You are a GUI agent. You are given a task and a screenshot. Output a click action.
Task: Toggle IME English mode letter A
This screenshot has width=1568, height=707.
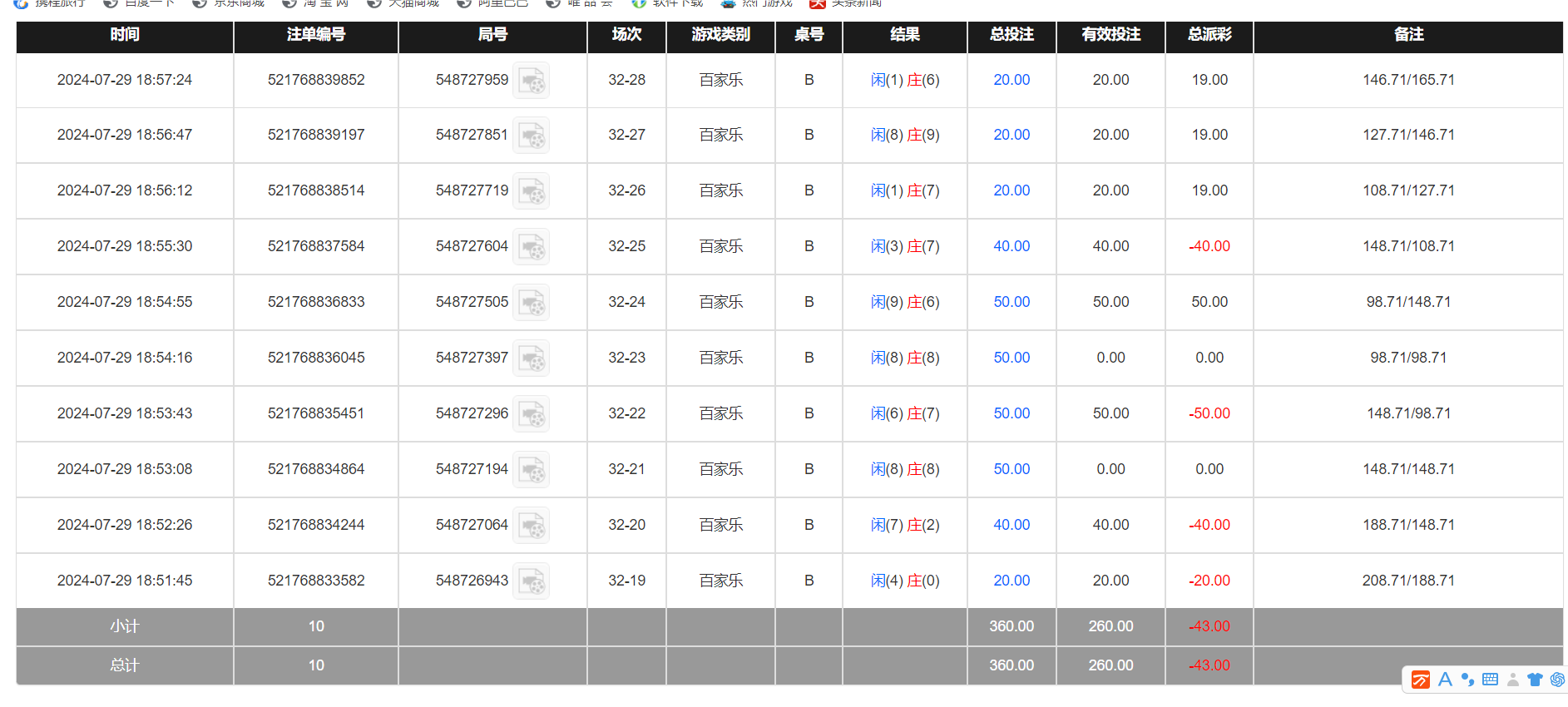[1445, 680]
